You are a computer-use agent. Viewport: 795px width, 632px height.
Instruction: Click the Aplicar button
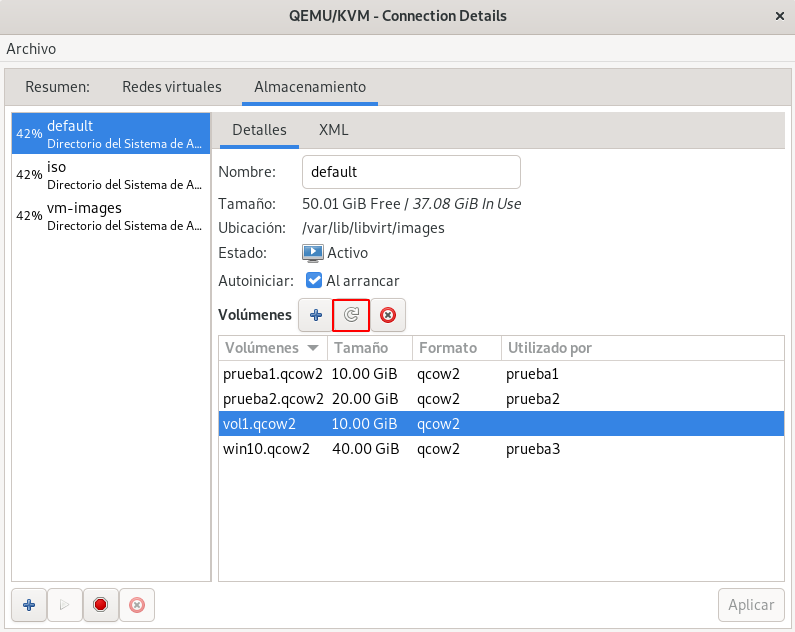751,605
